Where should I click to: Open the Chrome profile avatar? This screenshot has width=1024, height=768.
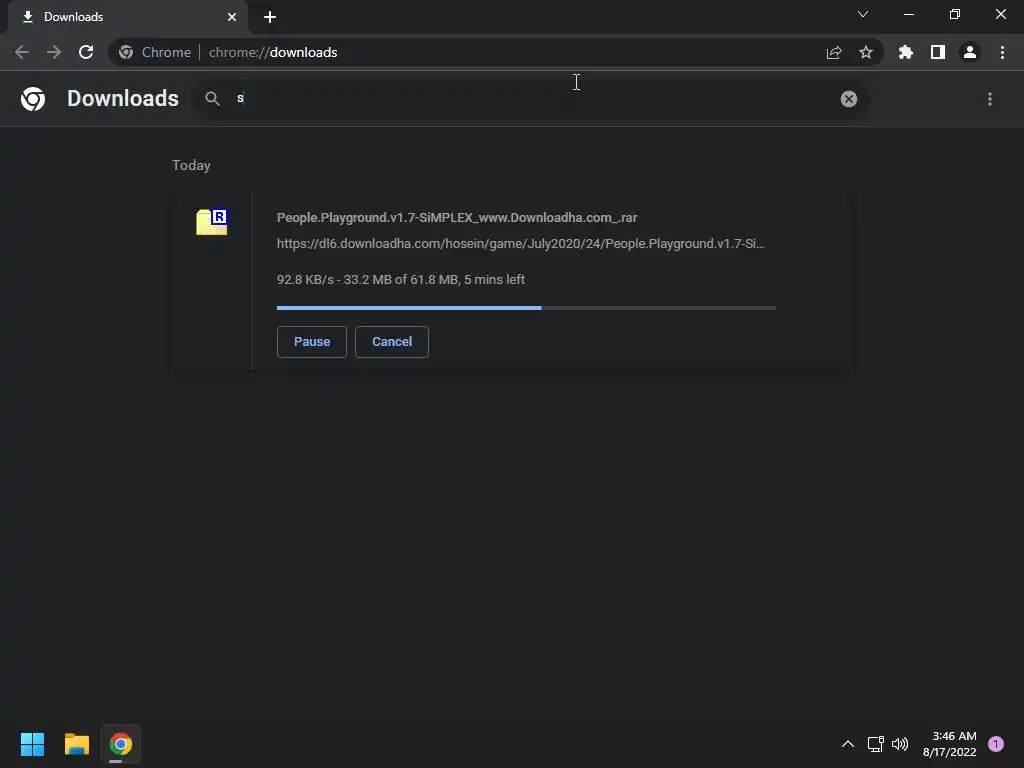970,52
